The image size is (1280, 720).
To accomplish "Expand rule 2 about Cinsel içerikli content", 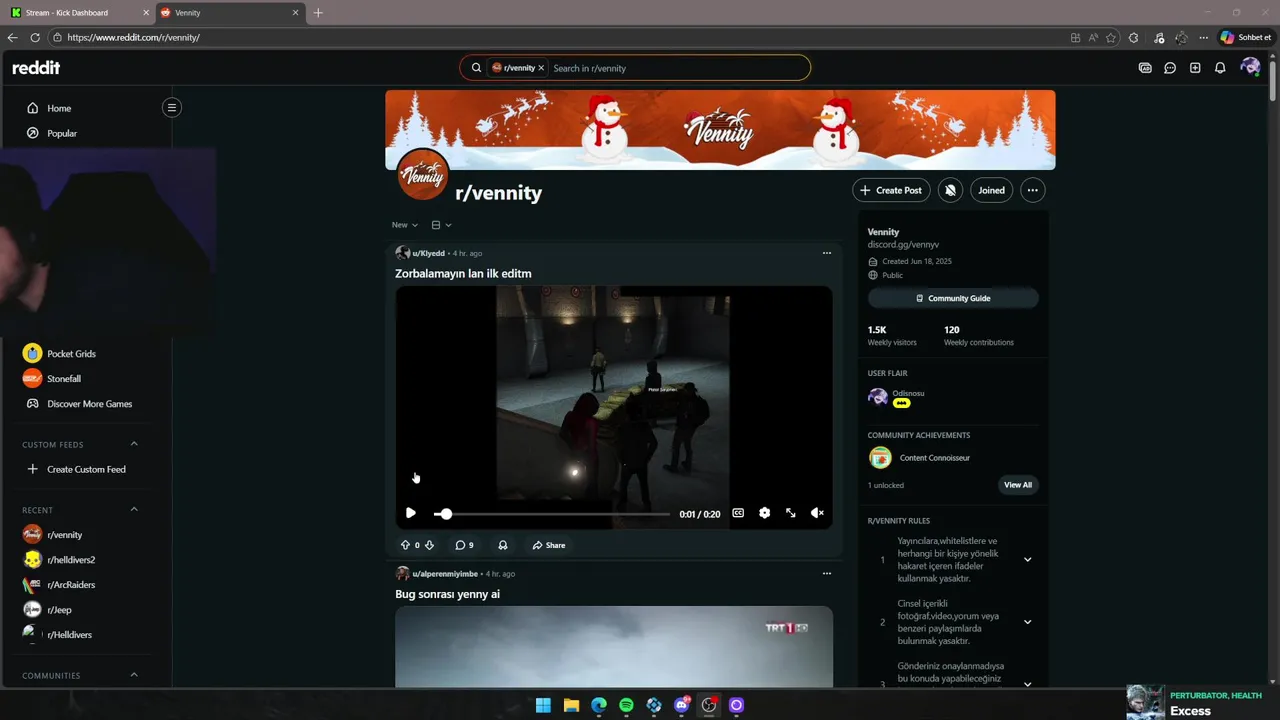I will tap(1027, 622).
